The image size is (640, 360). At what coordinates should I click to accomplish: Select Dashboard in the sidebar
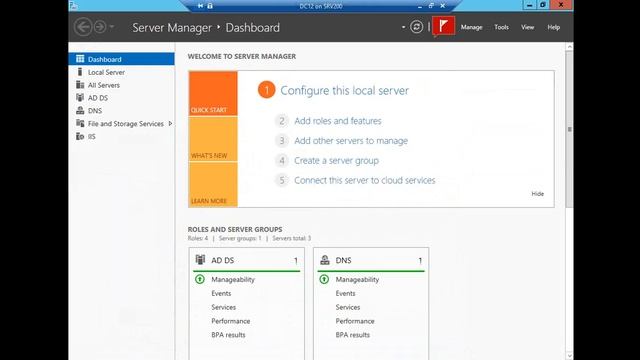(122, 59)
